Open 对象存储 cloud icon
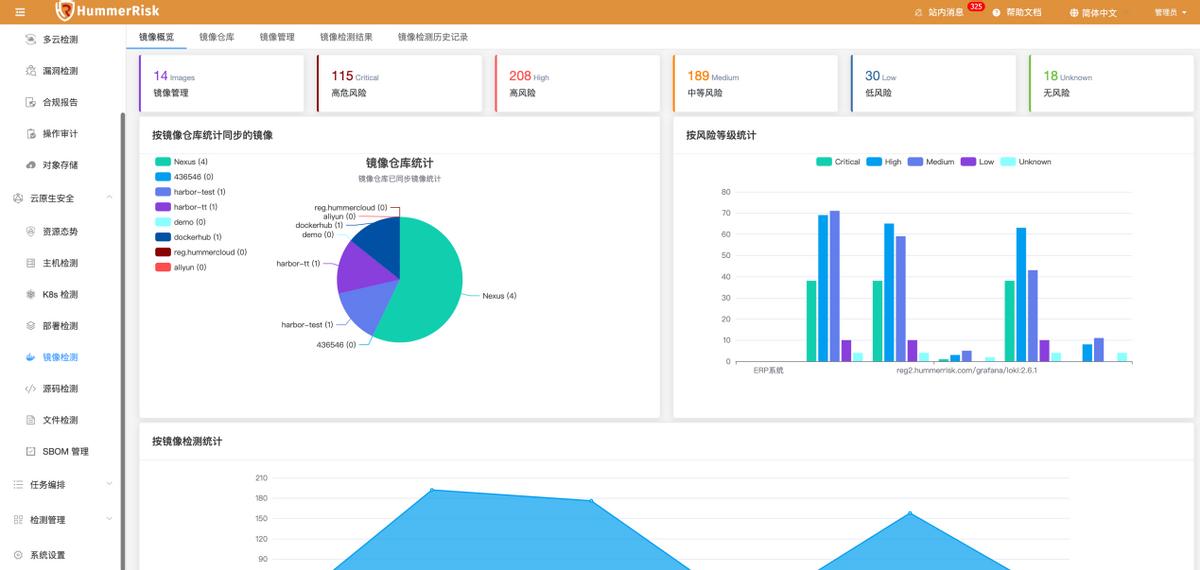This screenshot has height=570, width=1200. 31,165
